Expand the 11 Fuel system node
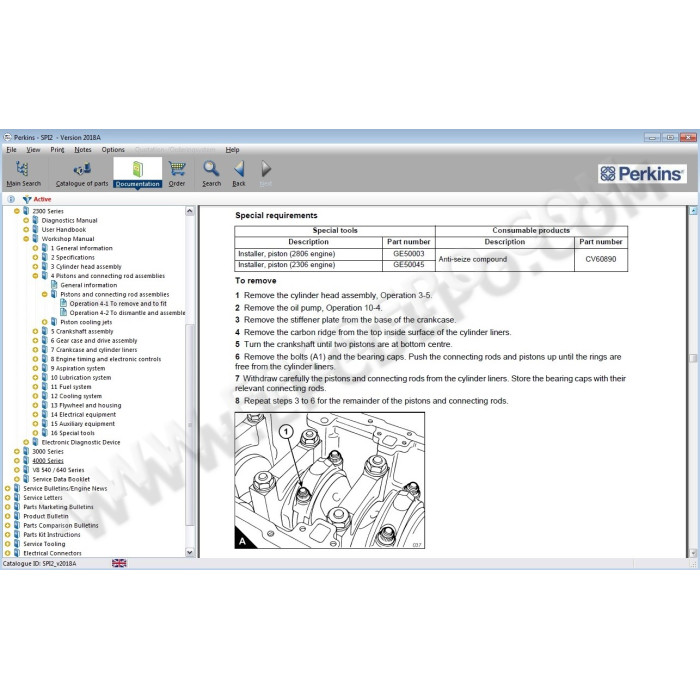 point(35,387)
